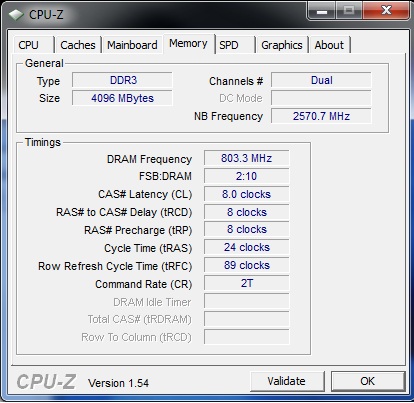Click the greyed Total CAS# (tRDRAM) label

coord(139,319)
